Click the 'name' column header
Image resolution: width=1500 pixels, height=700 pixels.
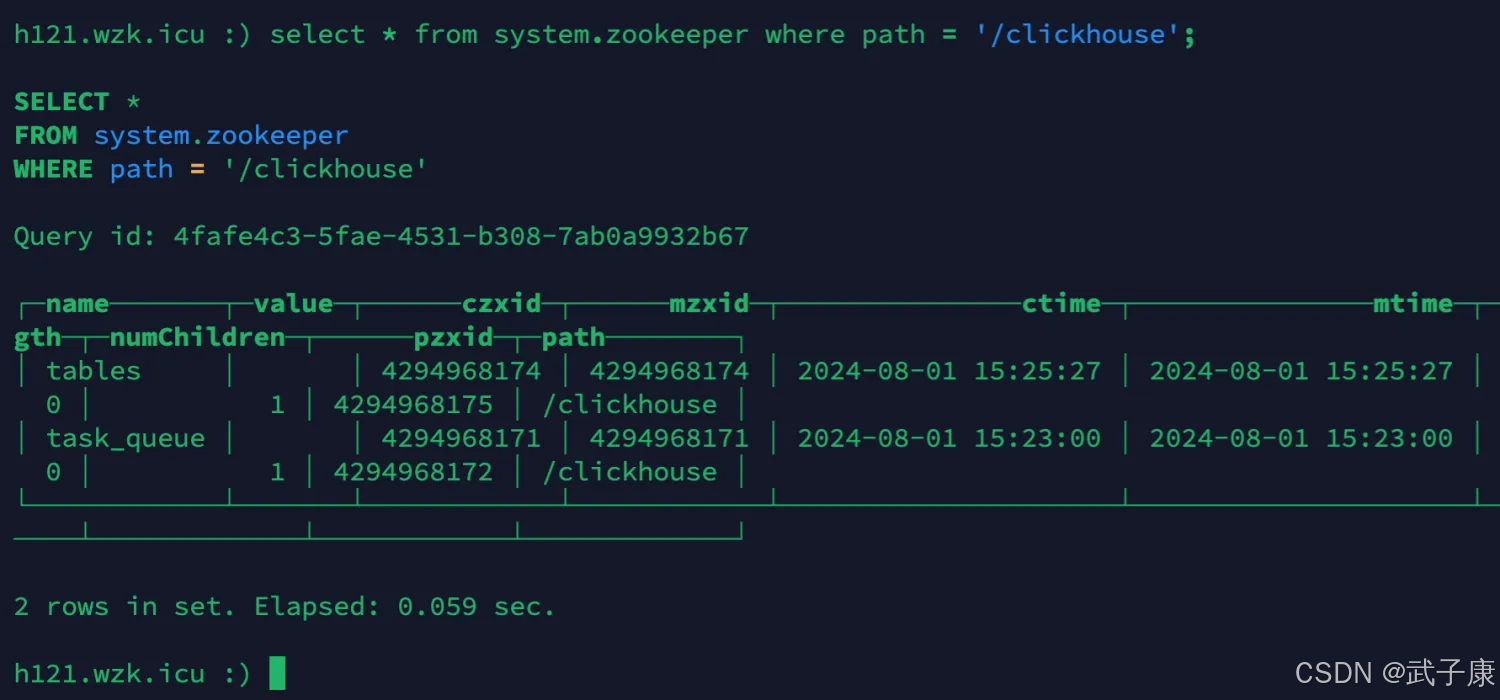77,303
